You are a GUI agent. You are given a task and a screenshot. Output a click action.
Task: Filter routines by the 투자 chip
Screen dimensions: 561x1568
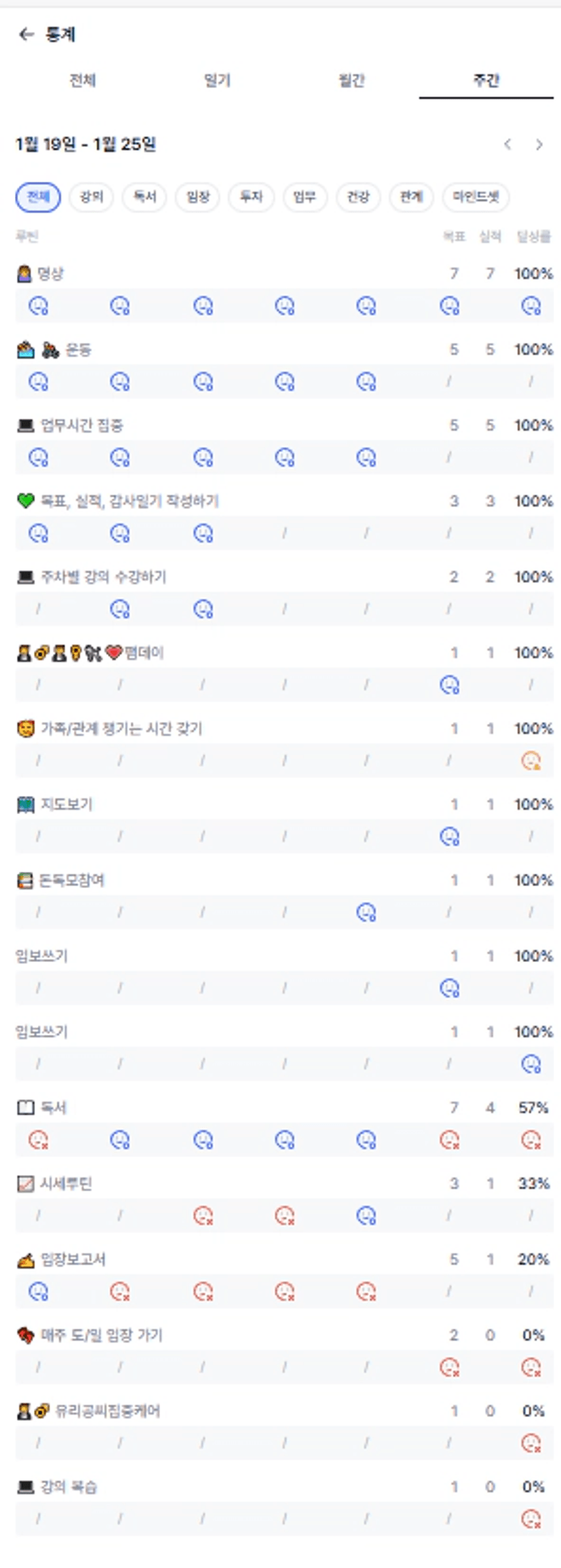251,197
